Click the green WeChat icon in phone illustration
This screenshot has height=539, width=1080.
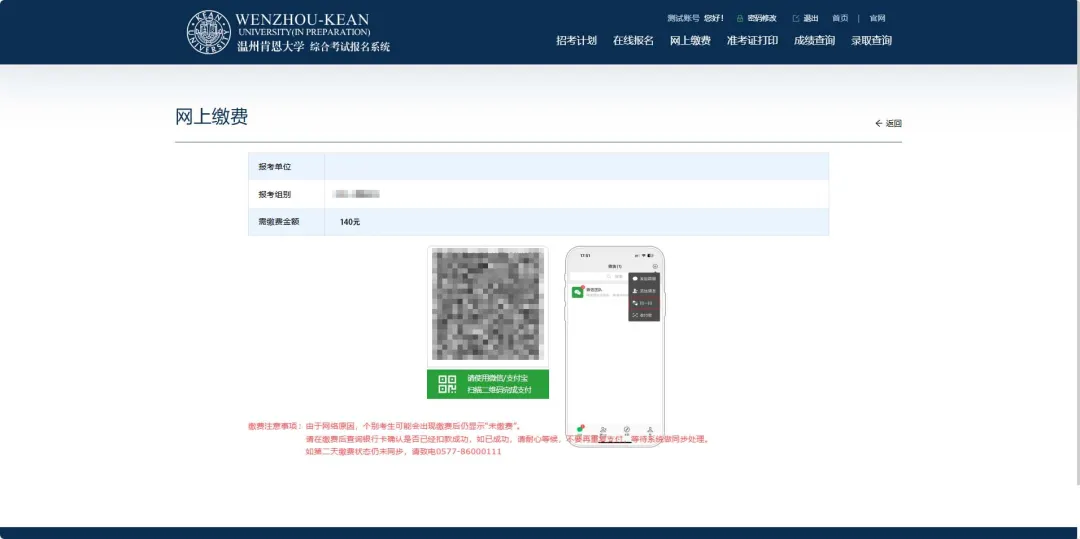(578, 292)
